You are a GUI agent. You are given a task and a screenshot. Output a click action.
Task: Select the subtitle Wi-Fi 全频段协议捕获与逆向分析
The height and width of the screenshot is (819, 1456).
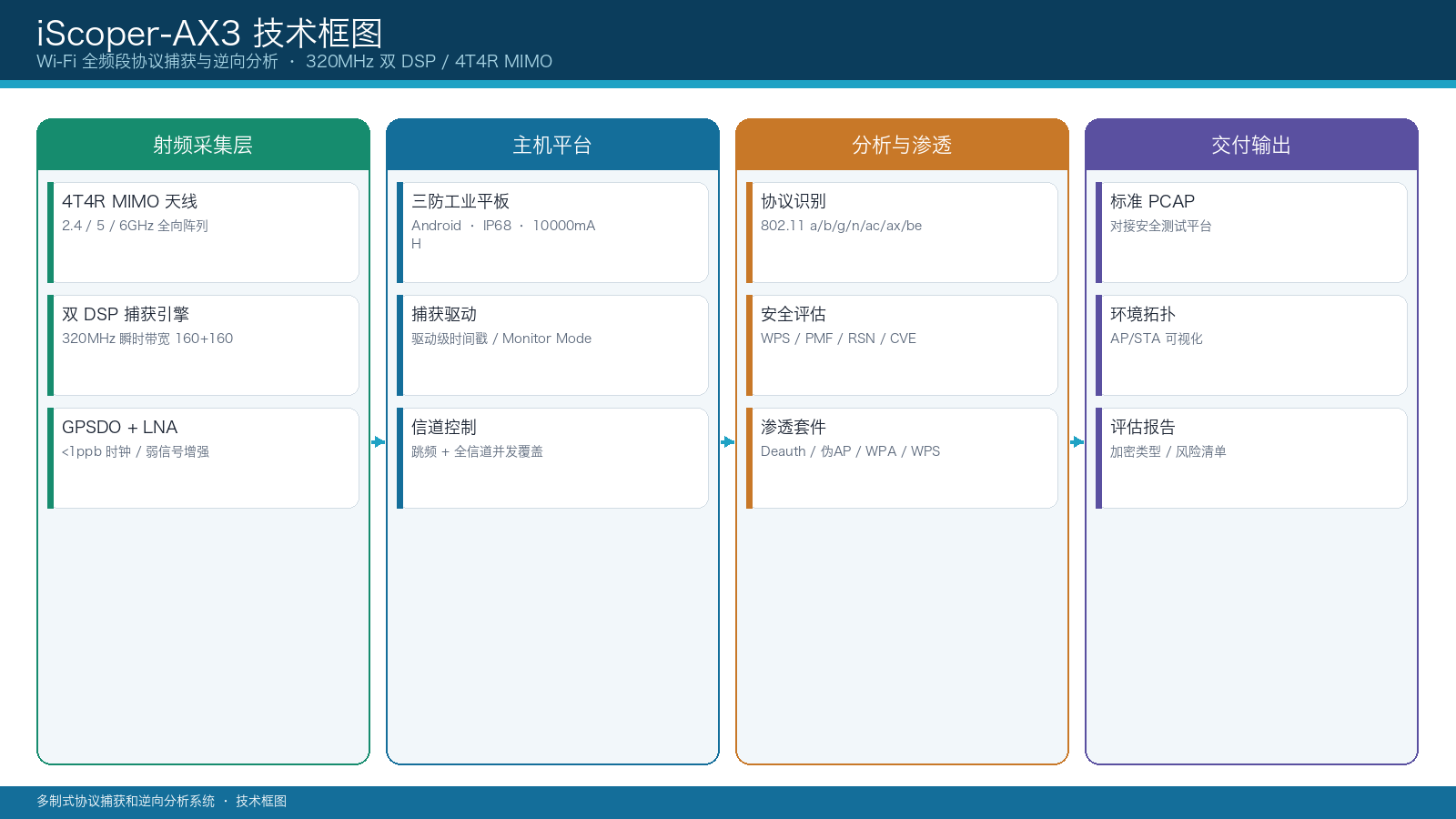tap(157, 61)
